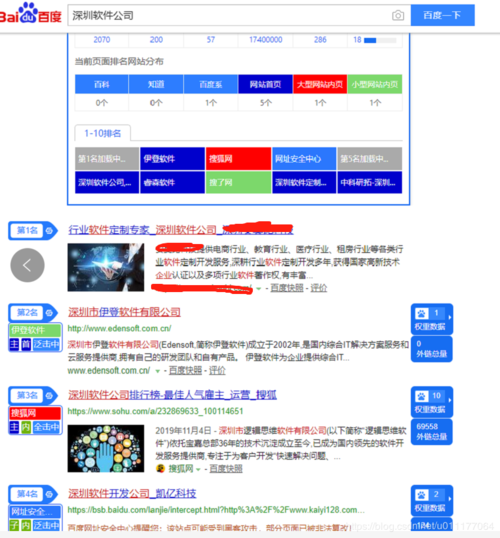The width and height of the screenshot is (500, 538).
Task: Click 评价 for the edensoft result
Action: point(217,371)
